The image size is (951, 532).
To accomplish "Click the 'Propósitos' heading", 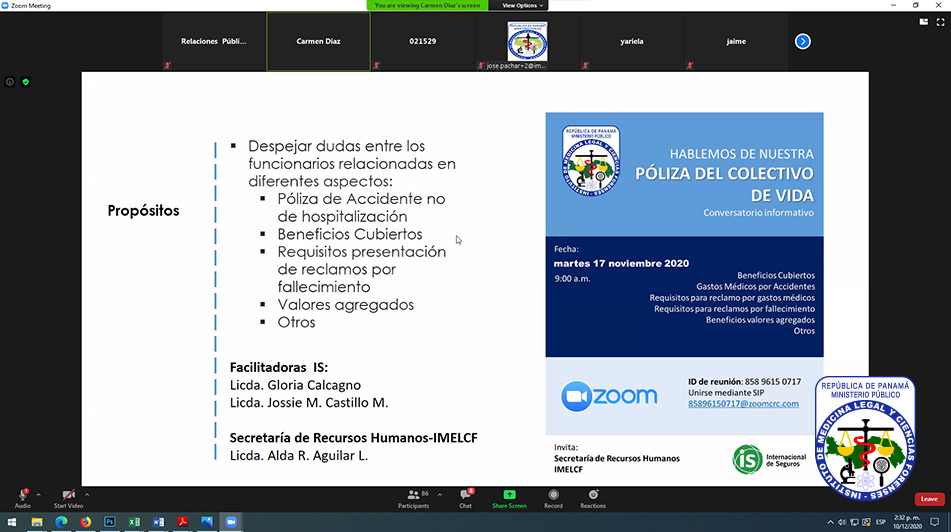I will click(143, 210).
